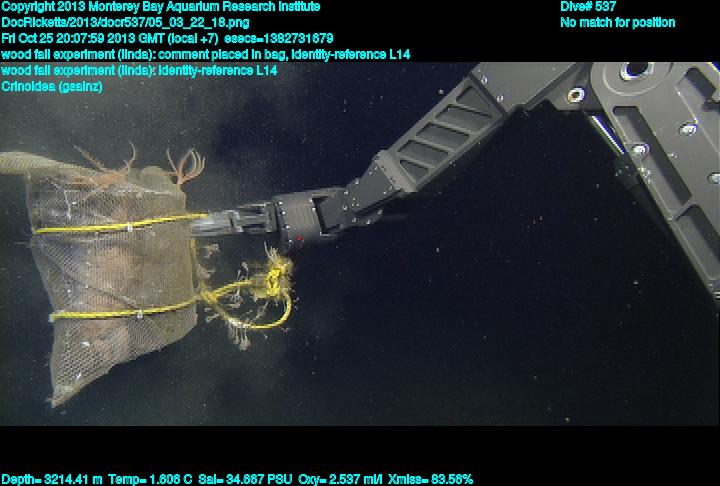Click the knotted yellow rope loop
The width and height of the screenshot is (720, 486).
pyautogui.click(x=250, y=296)
